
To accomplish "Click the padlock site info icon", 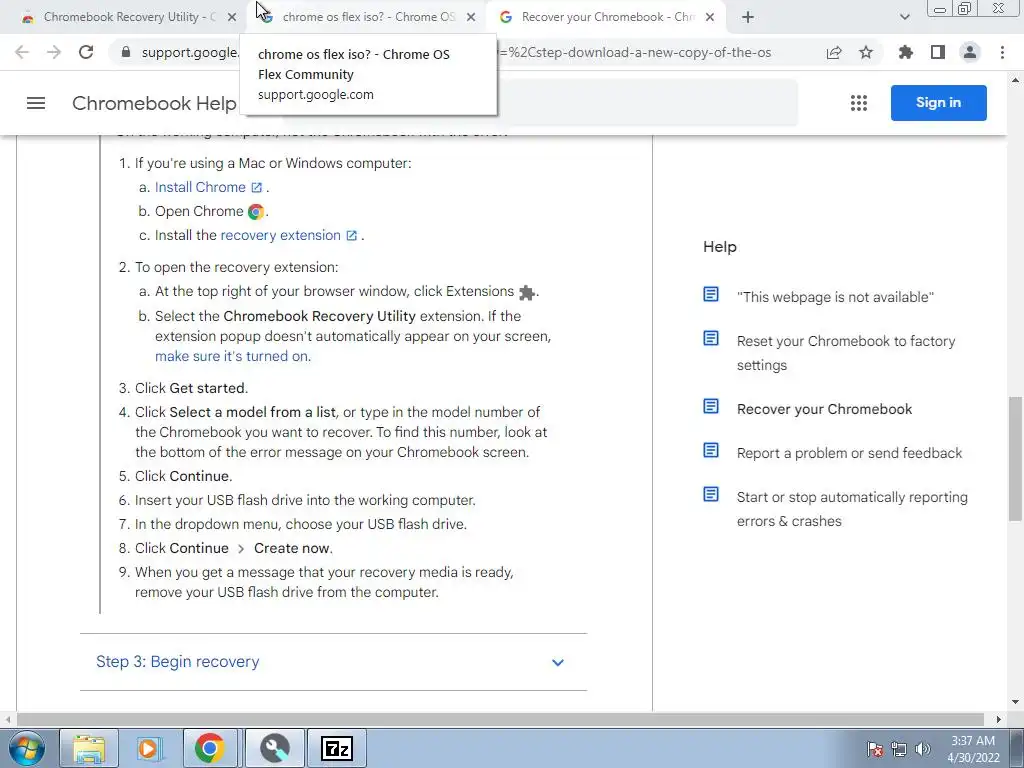I will point(126,52).
